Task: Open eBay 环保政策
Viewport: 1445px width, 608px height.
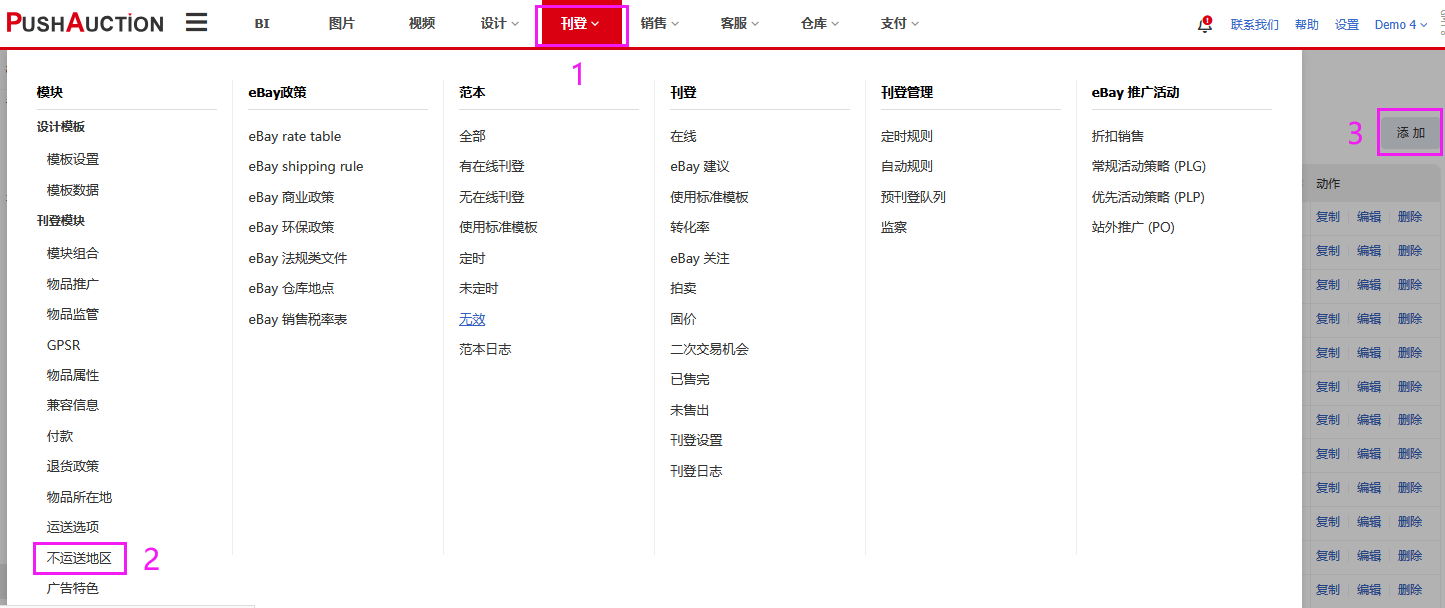Action: tap(291, 227)
